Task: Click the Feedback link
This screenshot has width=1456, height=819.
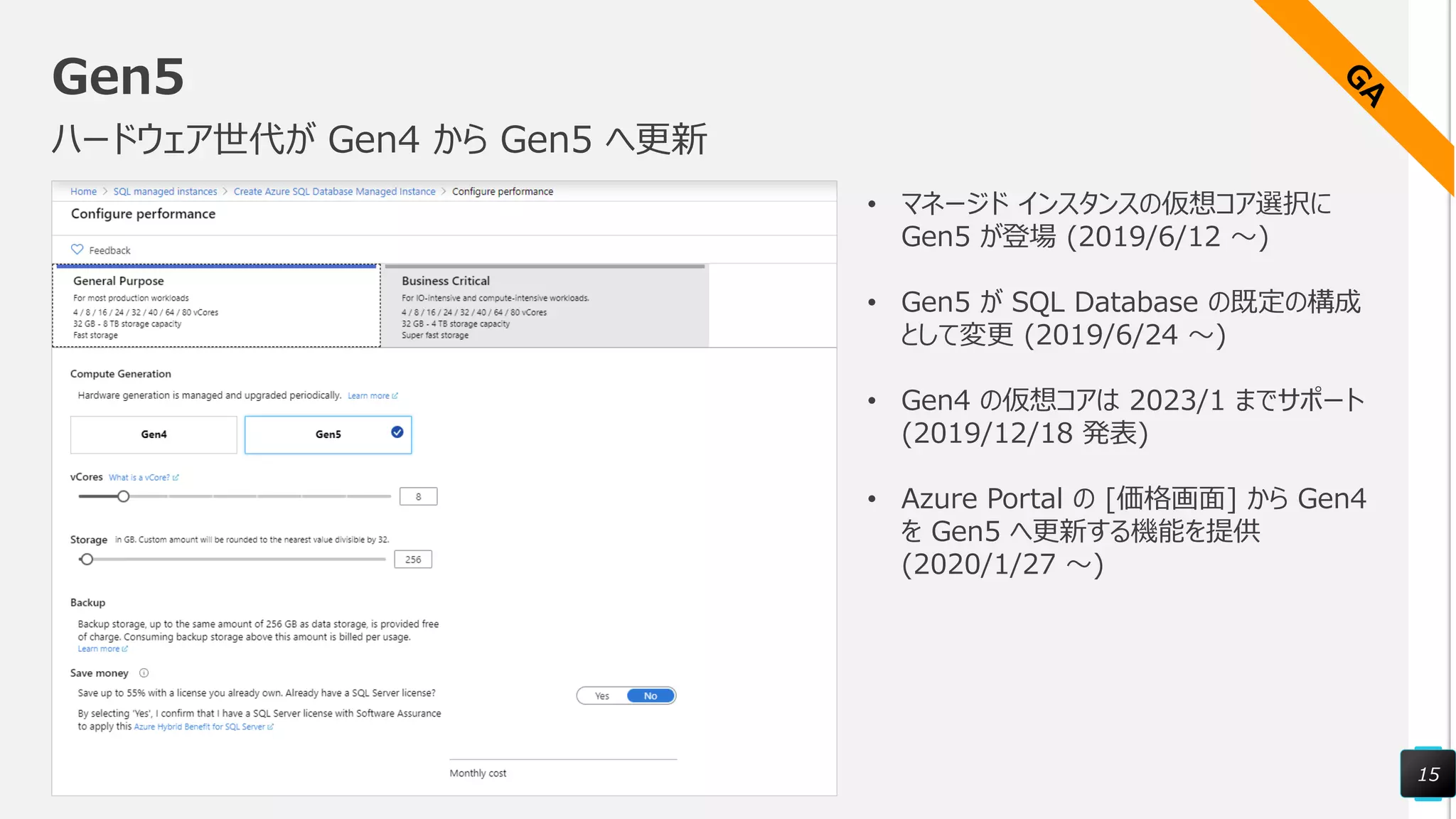Action: (109, 250)
